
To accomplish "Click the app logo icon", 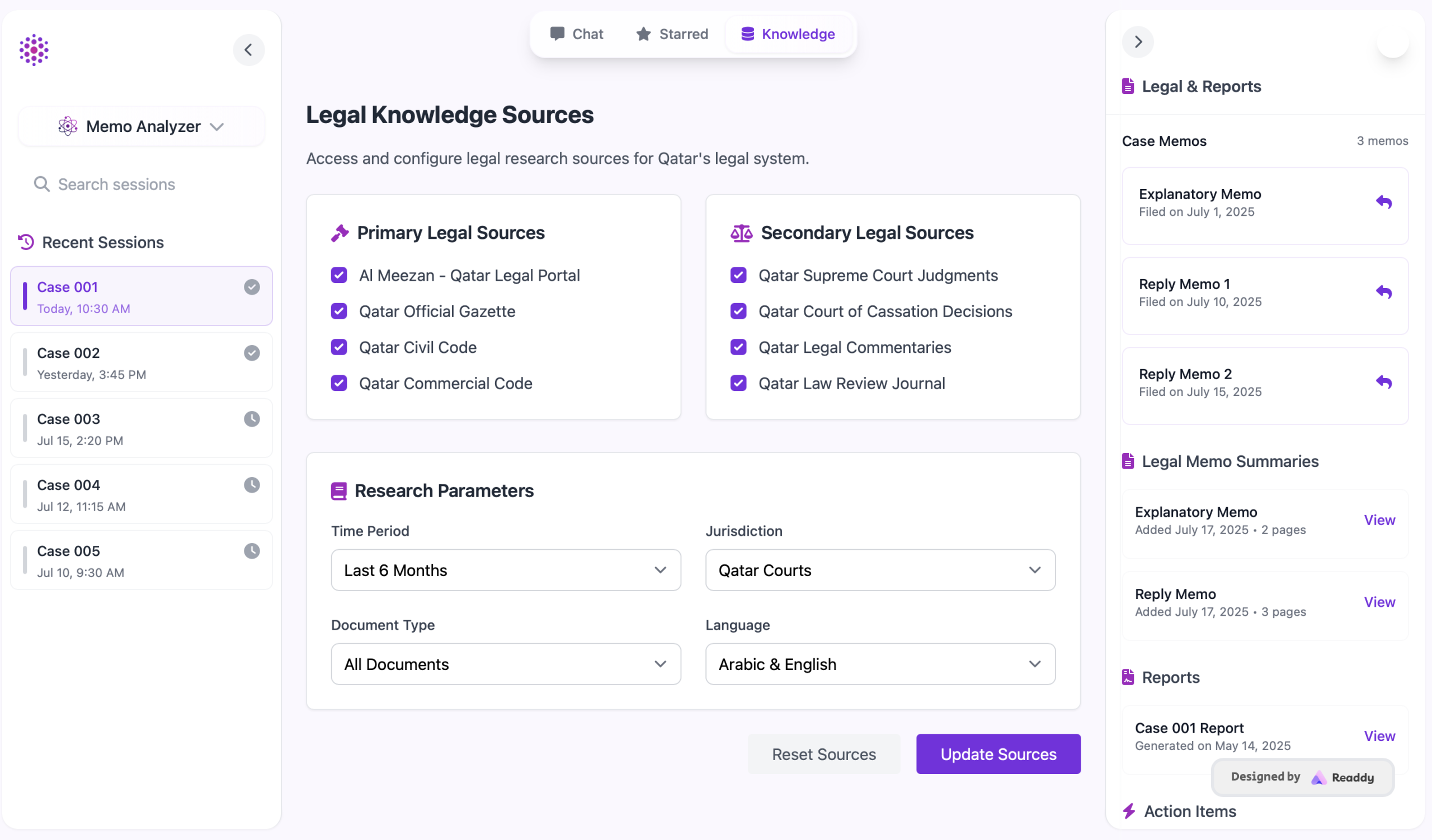I will 34,50.
